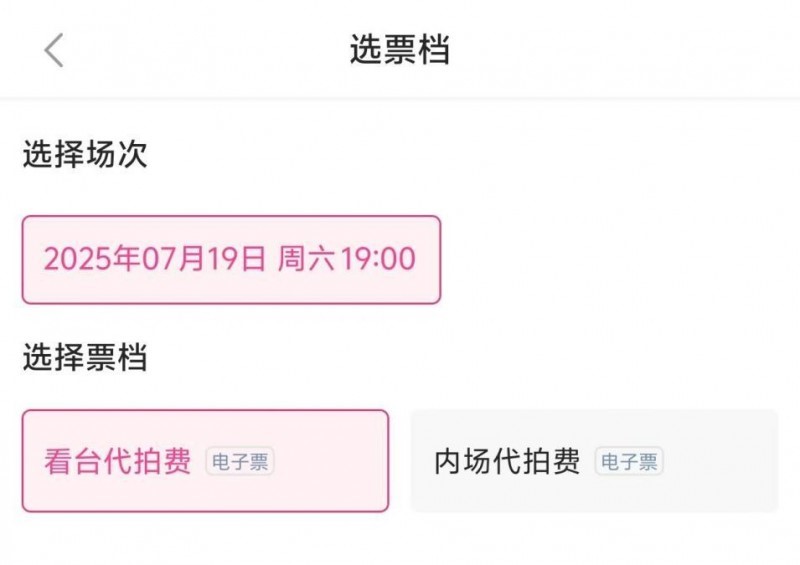Click the e-ticket tag in the selected tier
The height and width of the screenshot is (565, 800).
click(240, 462)
